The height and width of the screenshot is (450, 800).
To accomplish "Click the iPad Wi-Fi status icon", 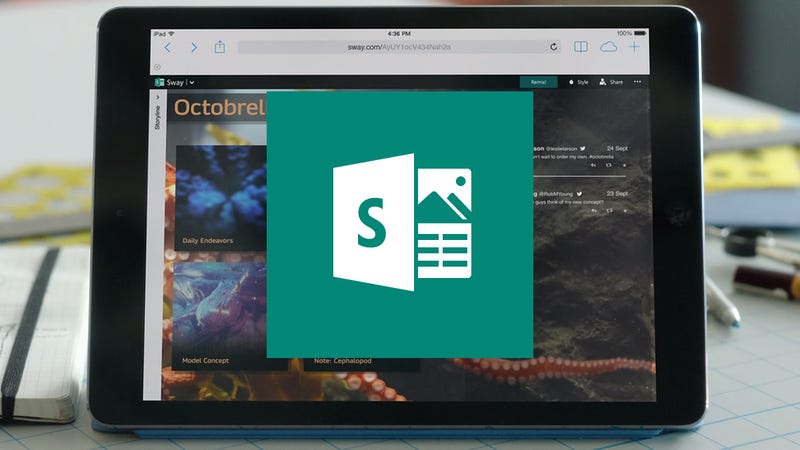I will click(x=171, y=34).
